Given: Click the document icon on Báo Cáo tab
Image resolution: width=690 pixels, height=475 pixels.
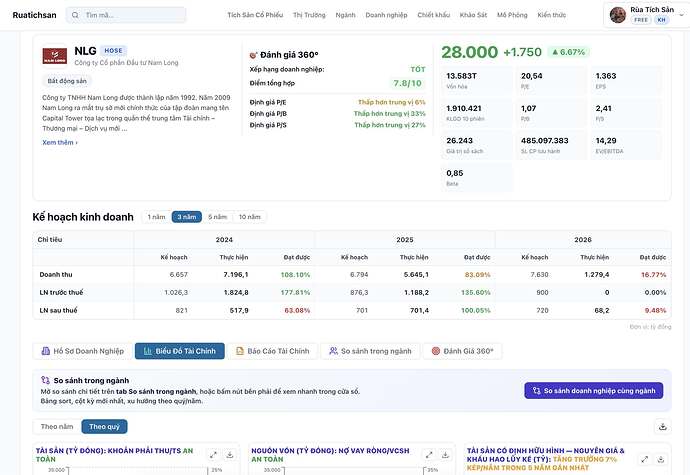Looking at the screenshot, I should click(240, 351).
